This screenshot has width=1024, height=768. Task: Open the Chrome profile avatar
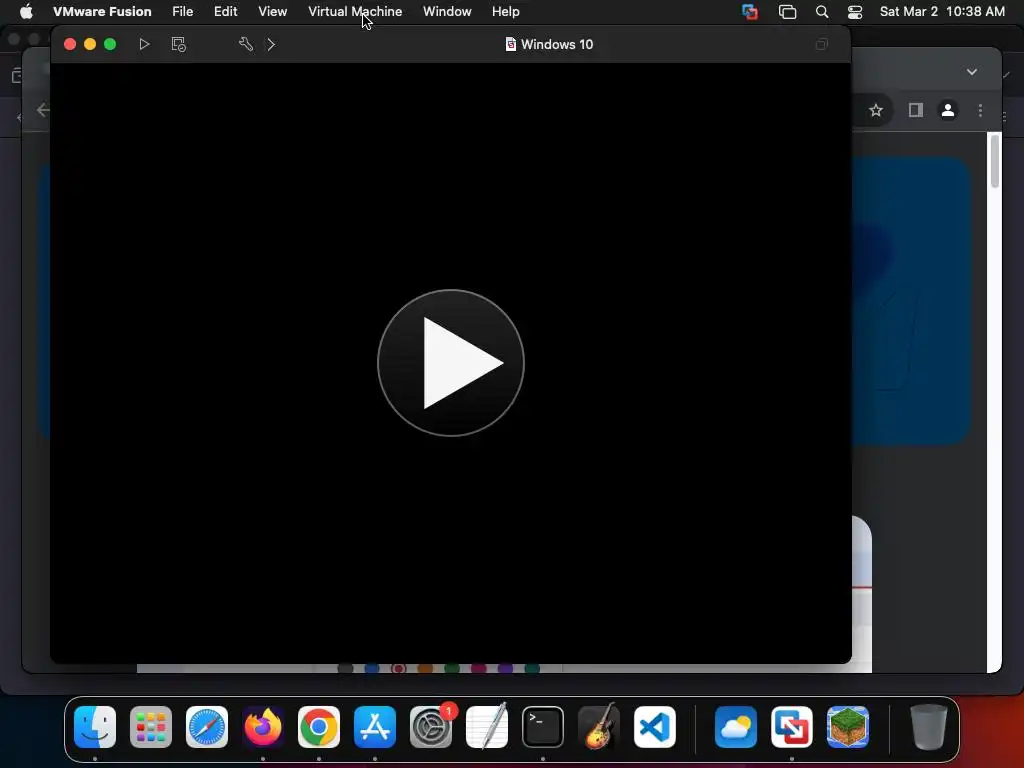pos(948,110)
